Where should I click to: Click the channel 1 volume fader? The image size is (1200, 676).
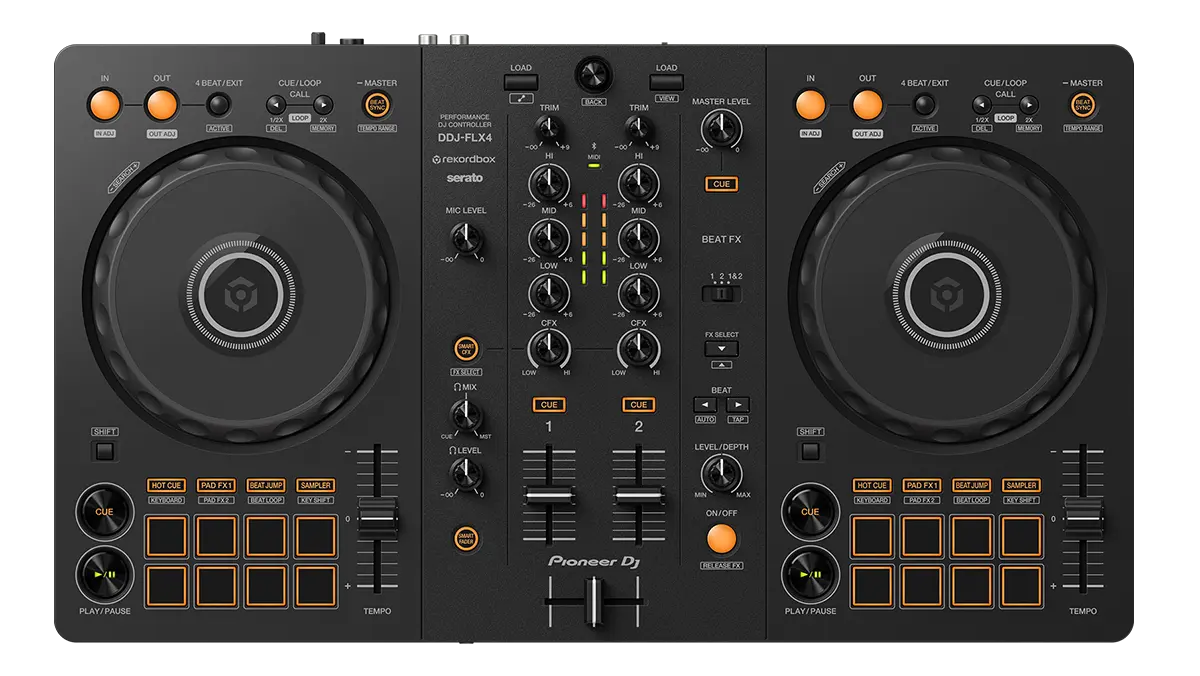(x=549, y=497)
